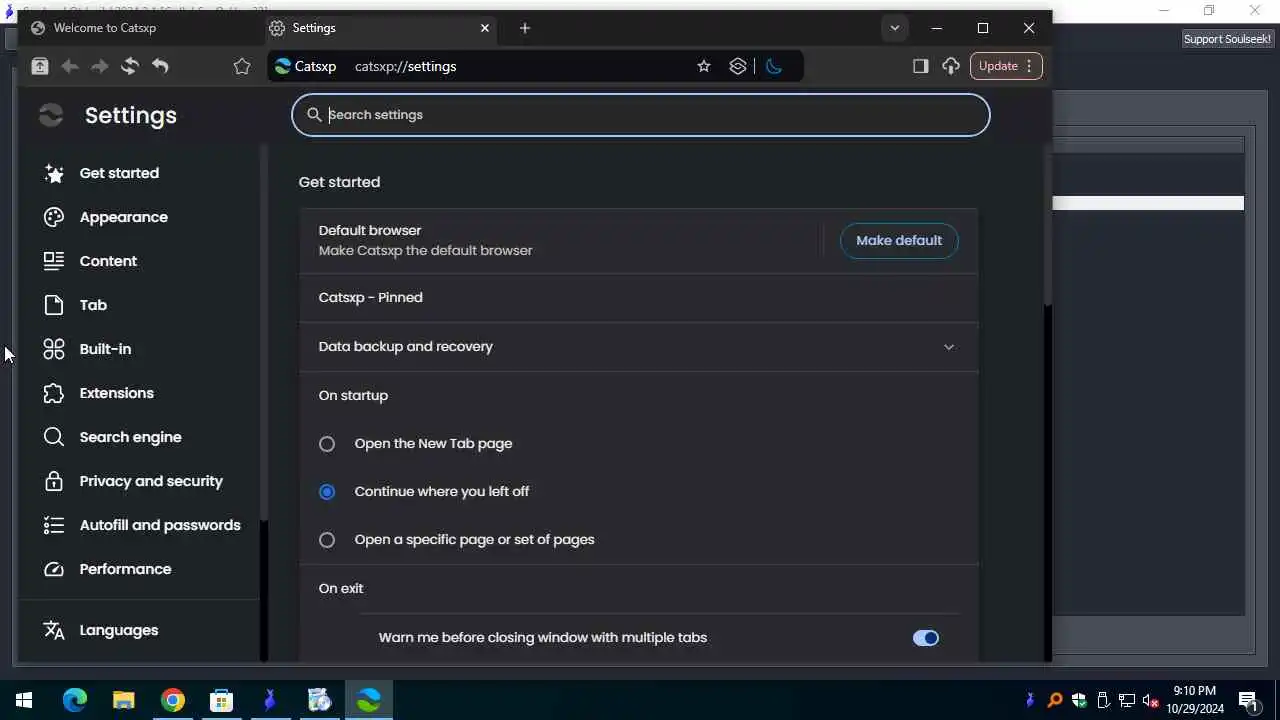Switch to the Welcome to Catsxp tab
1280x720 pixels.
(142, 28)
